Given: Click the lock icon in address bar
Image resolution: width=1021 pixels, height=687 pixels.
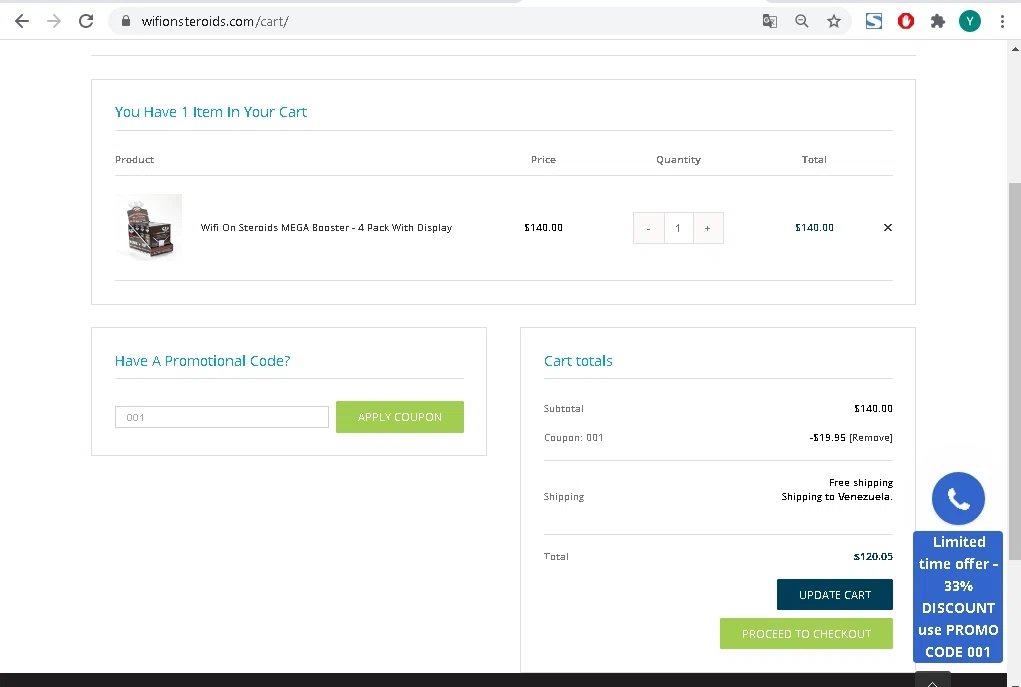Looking at the screenshot, I should tap(126, 21).
